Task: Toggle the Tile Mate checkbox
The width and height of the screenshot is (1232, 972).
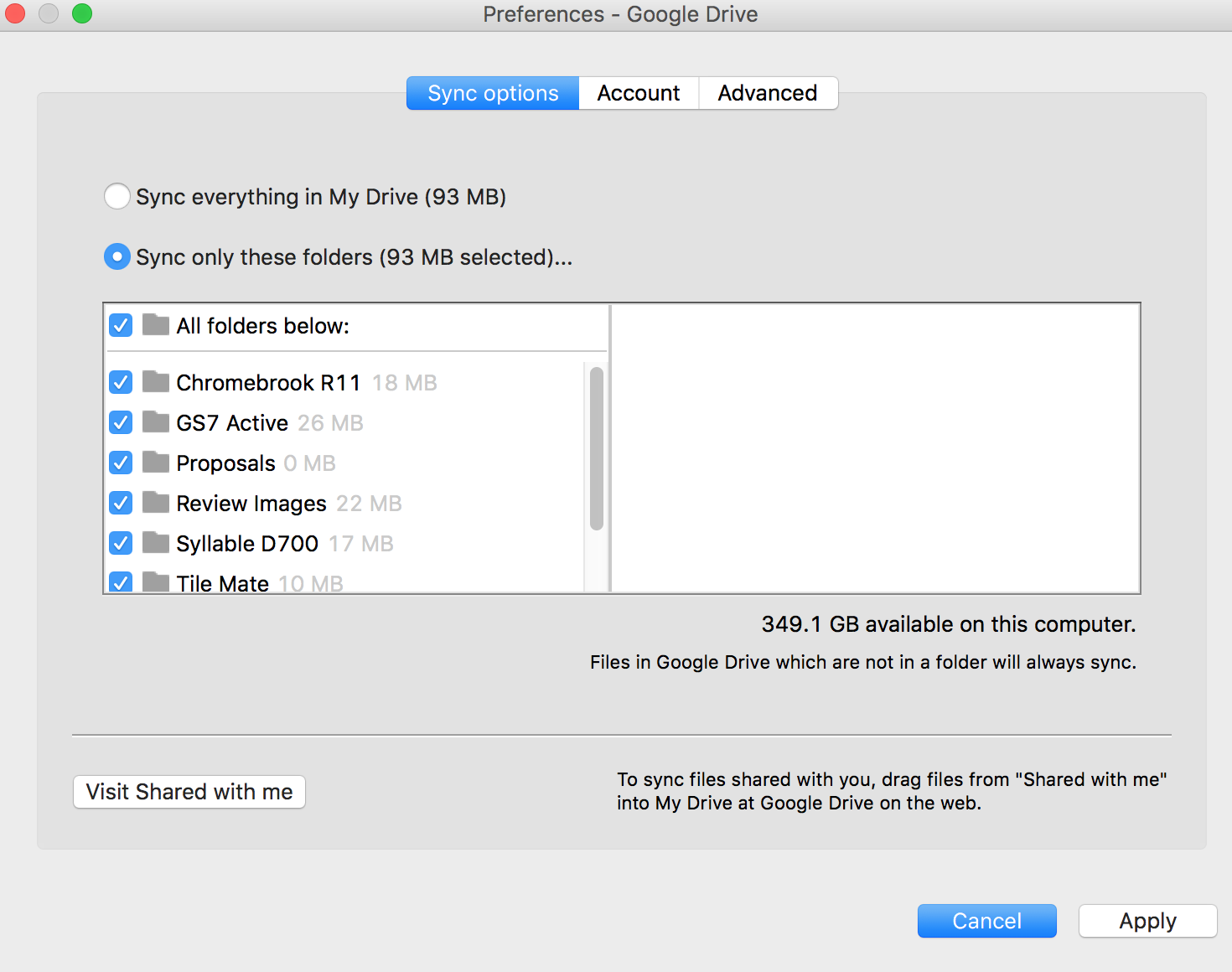Action: [121, 582]
